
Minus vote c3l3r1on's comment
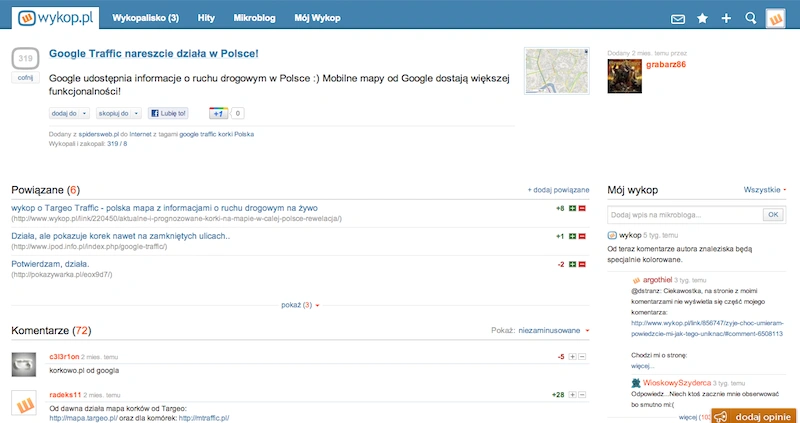click(x=582, y=357)
